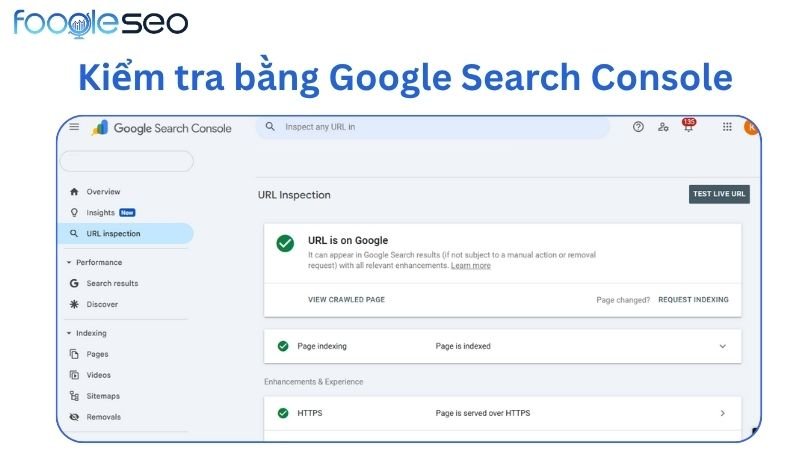Click the Discover asterisk icon
Screen dimensions: 800x450
tap(74, 304)
